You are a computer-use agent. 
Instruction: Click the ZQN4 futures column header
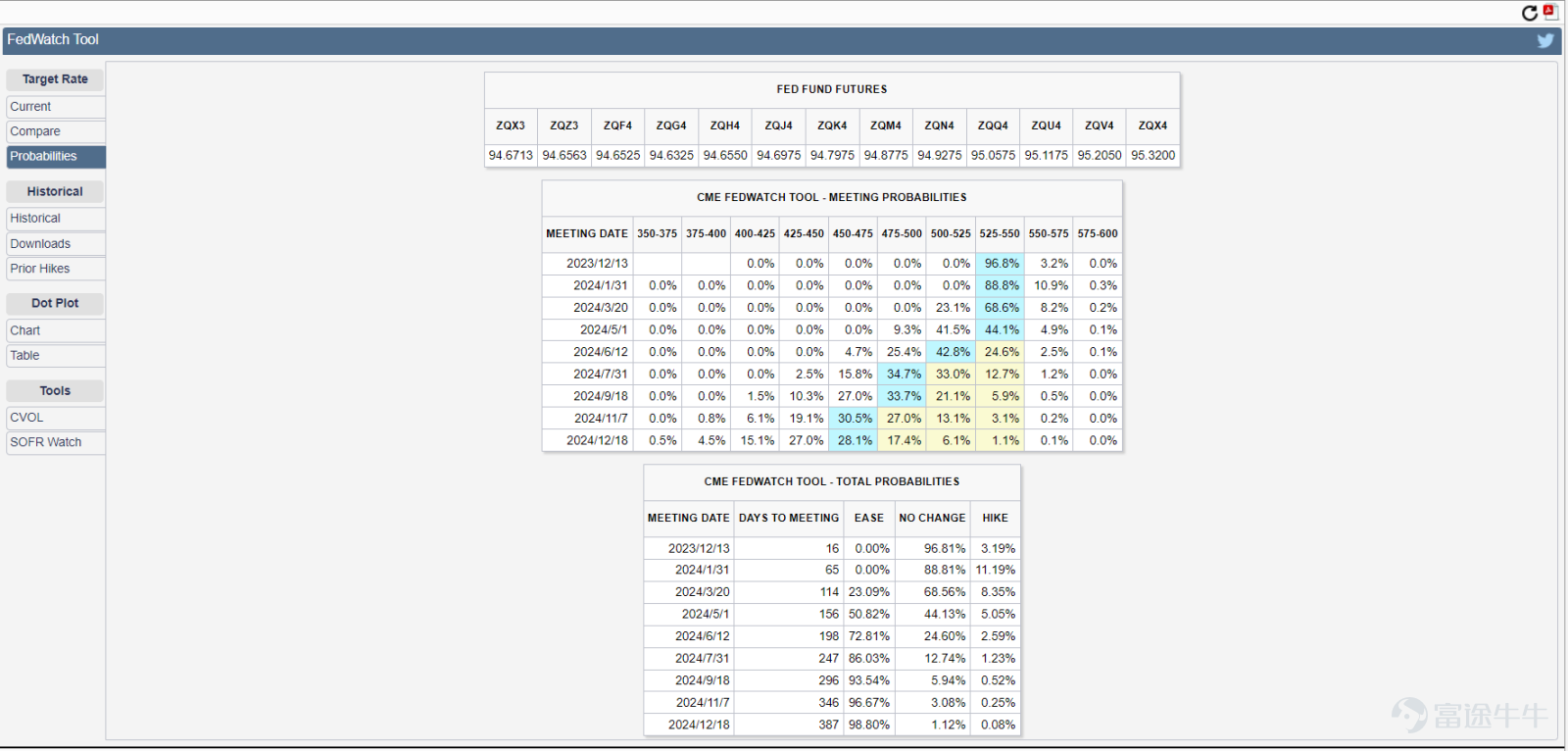[939, 125]
